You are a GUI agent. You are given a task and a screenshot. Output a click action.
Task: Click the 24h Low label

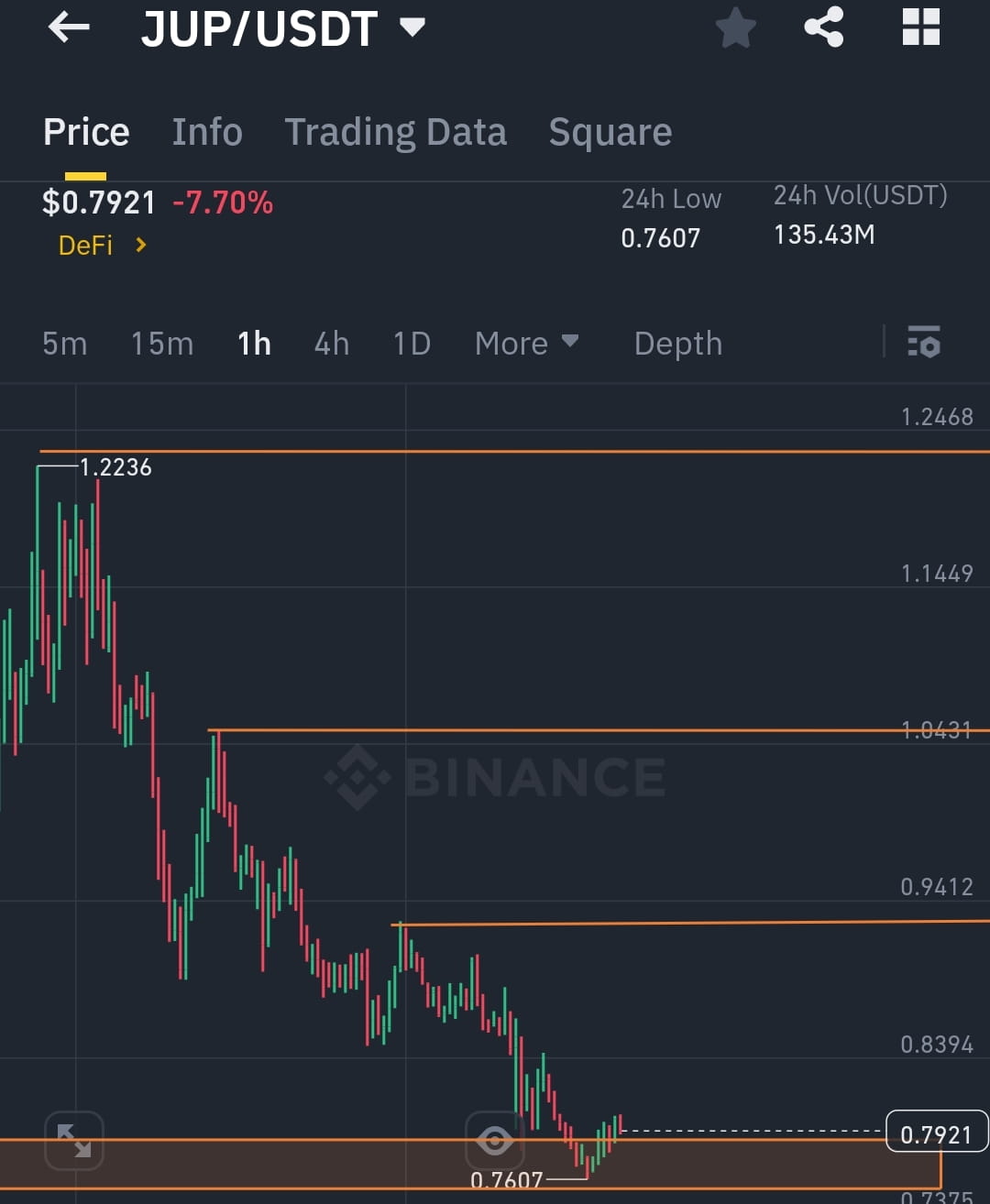point(671,199)
